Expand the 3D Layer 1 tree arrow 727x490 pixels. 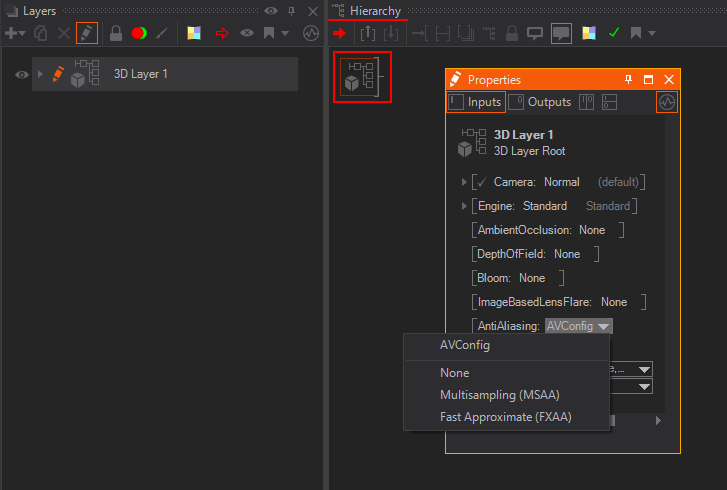(39, 74)
